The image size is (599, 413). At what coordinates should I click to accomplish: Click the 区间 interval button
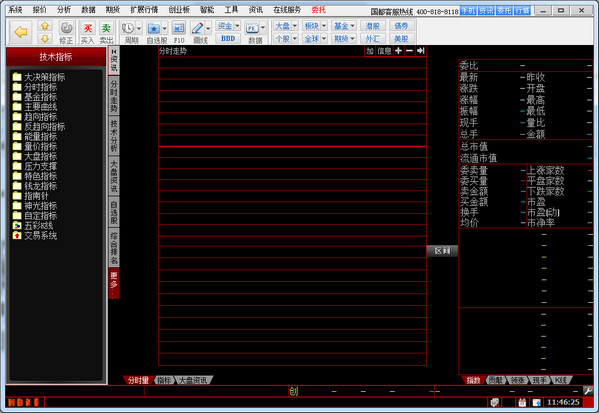[x=442, y=251]
